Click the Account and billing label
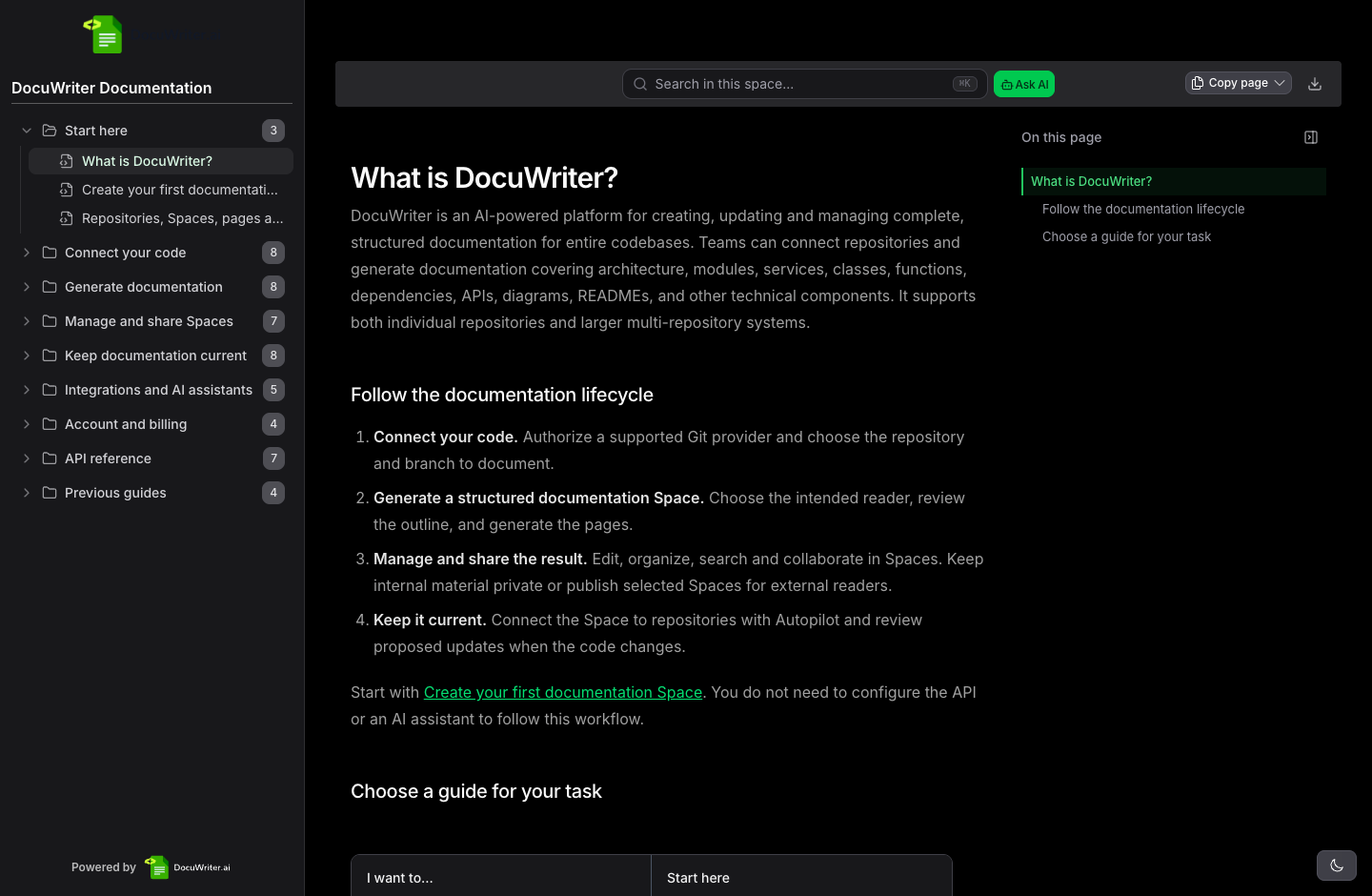The height and width of the screenshot is (896, 1372). coord(126,424)
